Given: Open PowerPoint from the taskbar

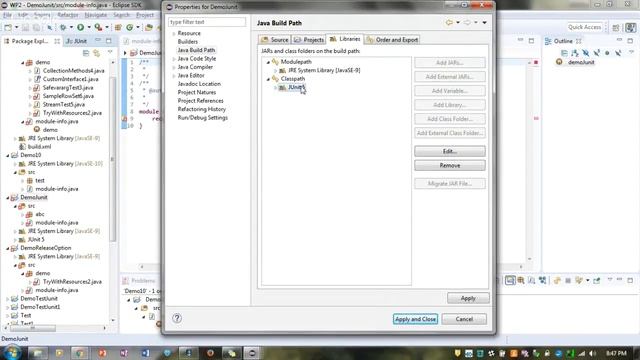Looking at the screenshot, I should pyautogui.click(x=102, y=353).
